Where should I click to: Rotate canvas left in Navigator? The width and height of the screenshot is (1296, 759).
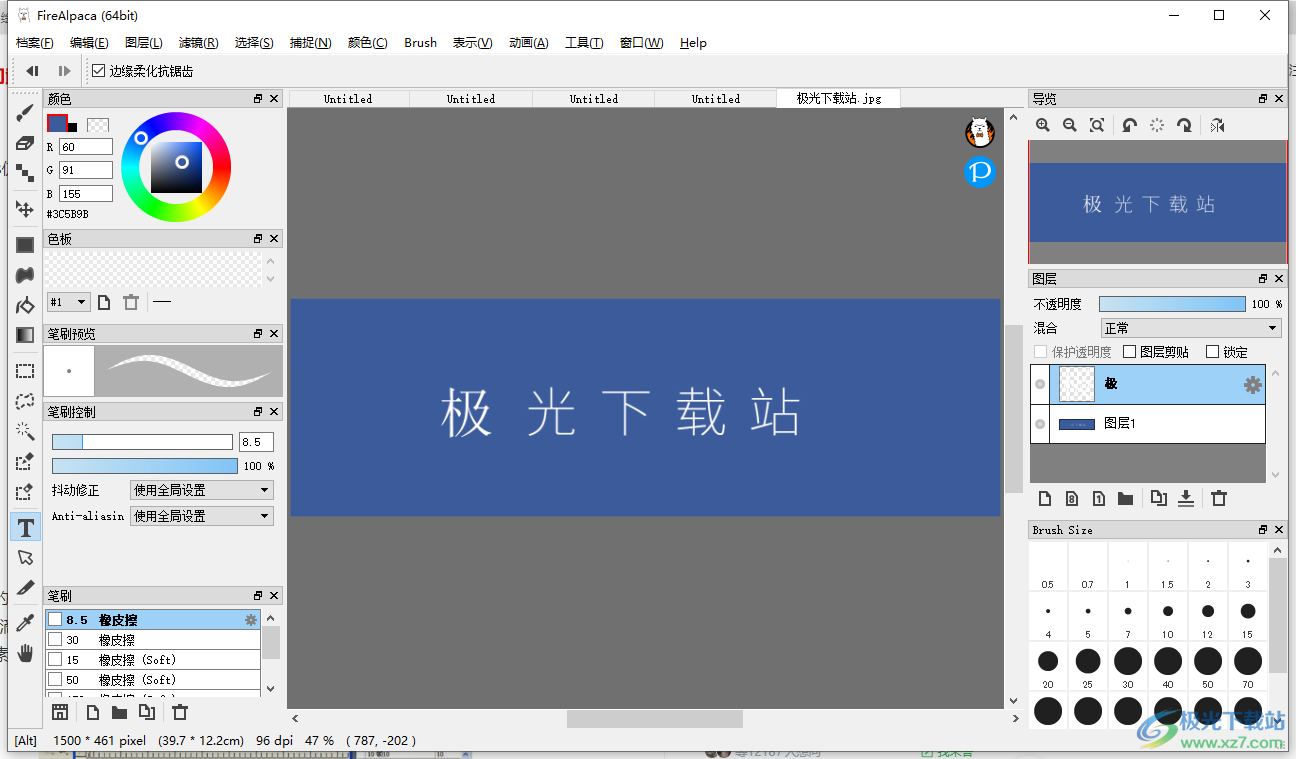tap(1129, 125)
